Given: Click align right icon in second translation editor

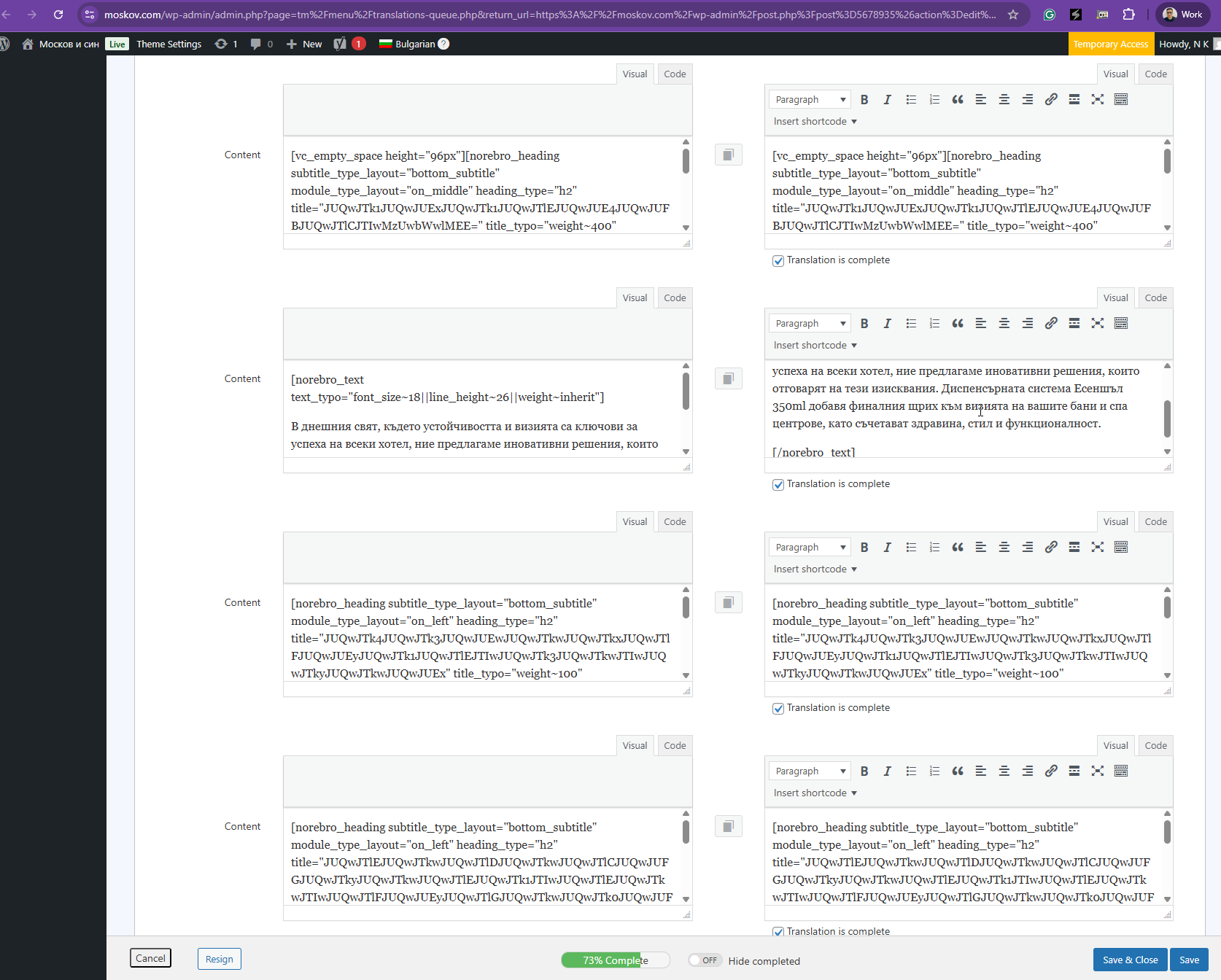Looking at the screenshot, I should click(x=1028, y=323).
